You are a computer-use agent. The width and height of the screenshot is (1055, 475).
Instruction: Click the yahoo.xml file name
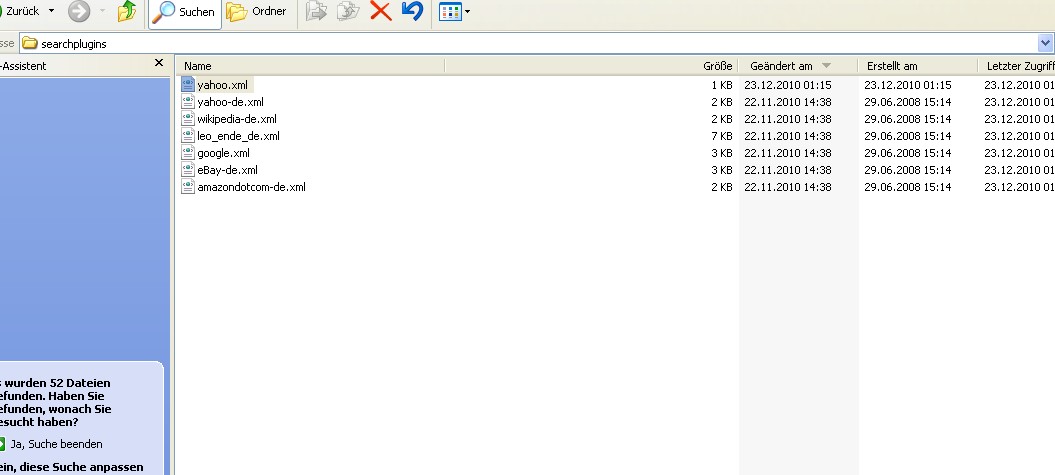tap(223, 85)
